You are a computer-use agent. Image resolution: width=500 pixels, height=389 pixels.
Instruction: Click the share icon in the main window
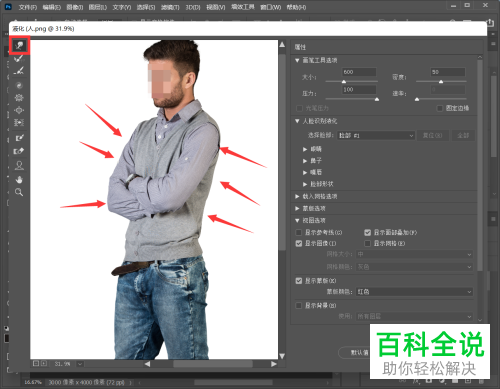point(490,23)
